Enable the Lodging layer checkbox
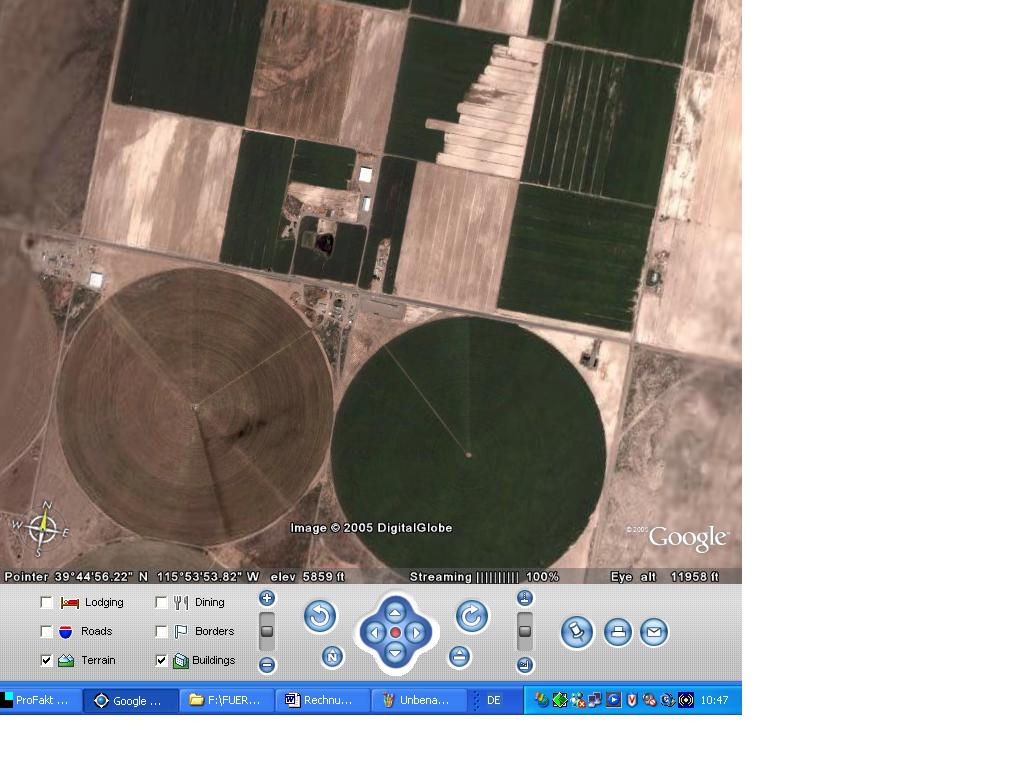This screenshot has width=1024, height=768. click(46, 602)
